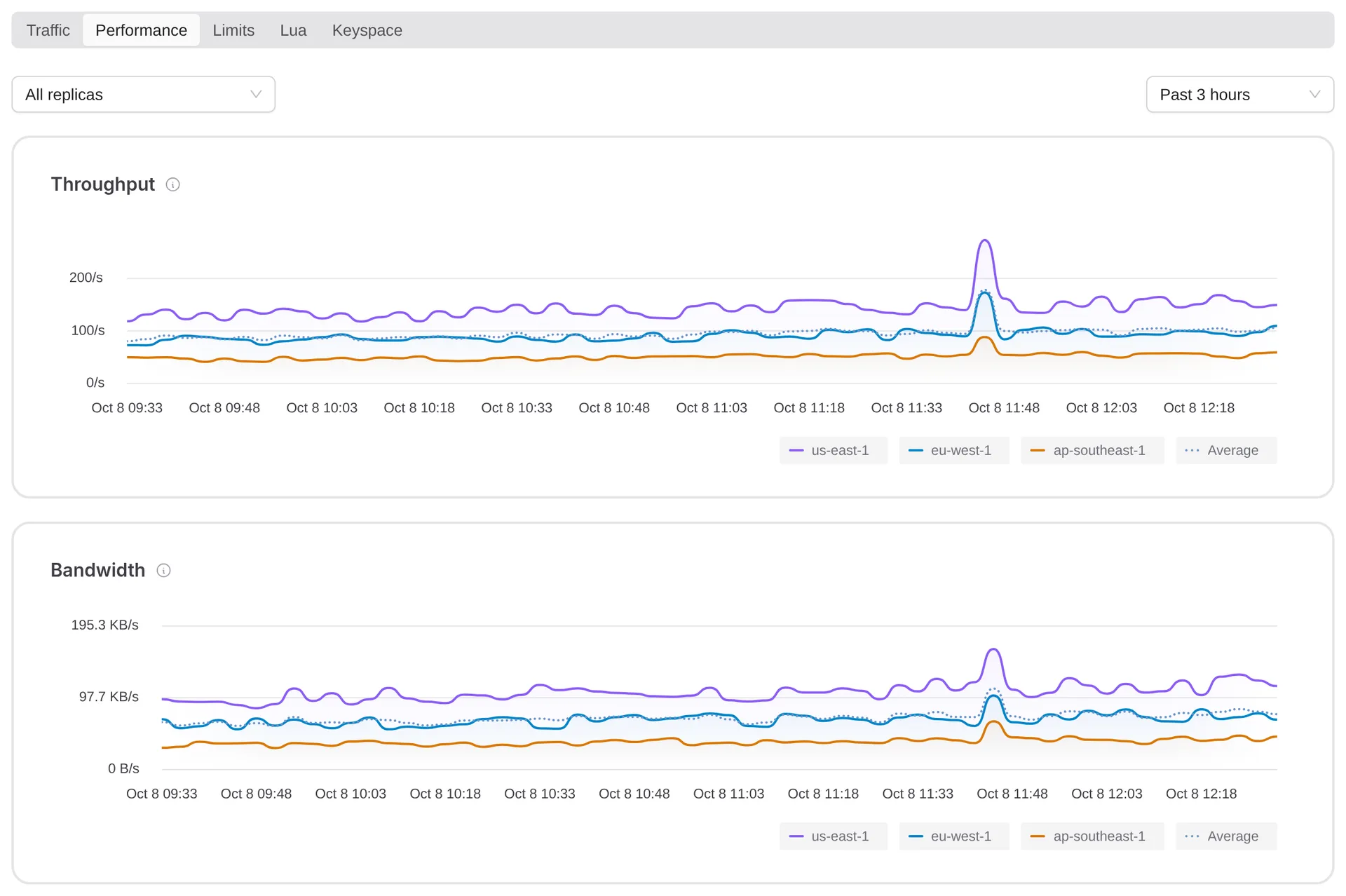Toggle Average series in Bandwidth legend

coord(1226,836)
